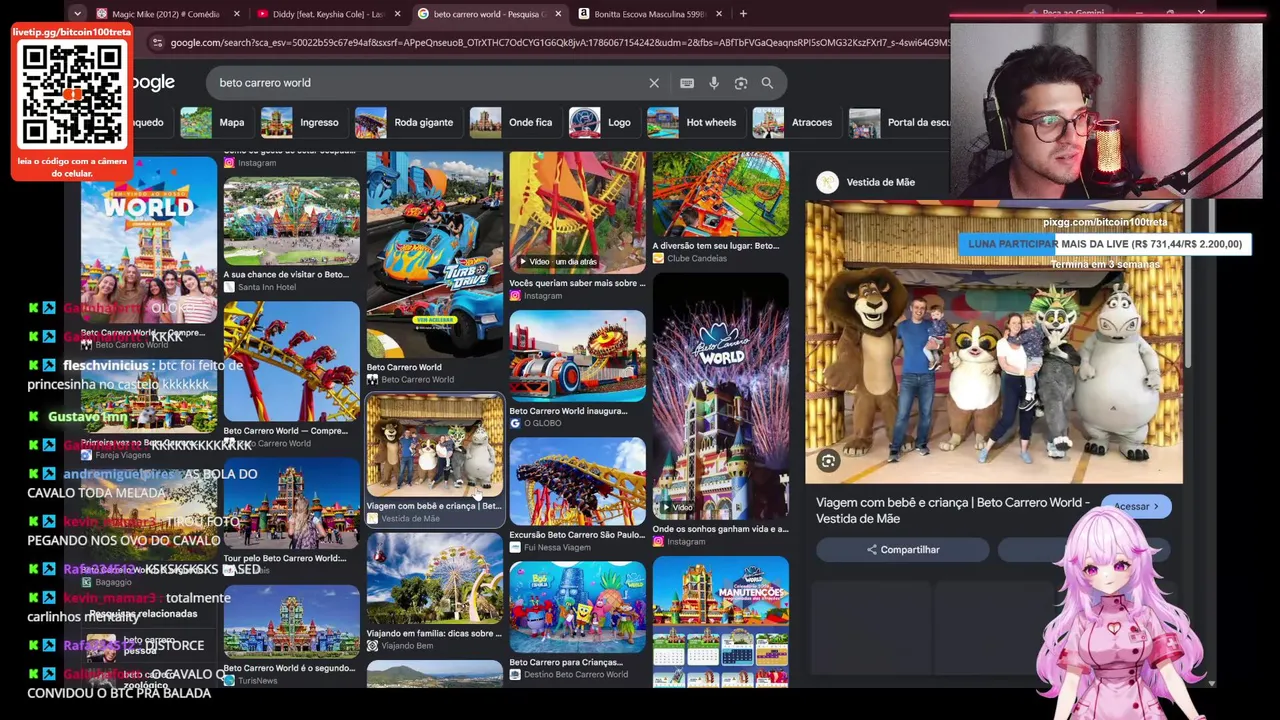Switch to the Magic Mike (2012) tab
The height and width of the screenshot is (720, 1280).
pyautogui.click(x=166, y=14)
